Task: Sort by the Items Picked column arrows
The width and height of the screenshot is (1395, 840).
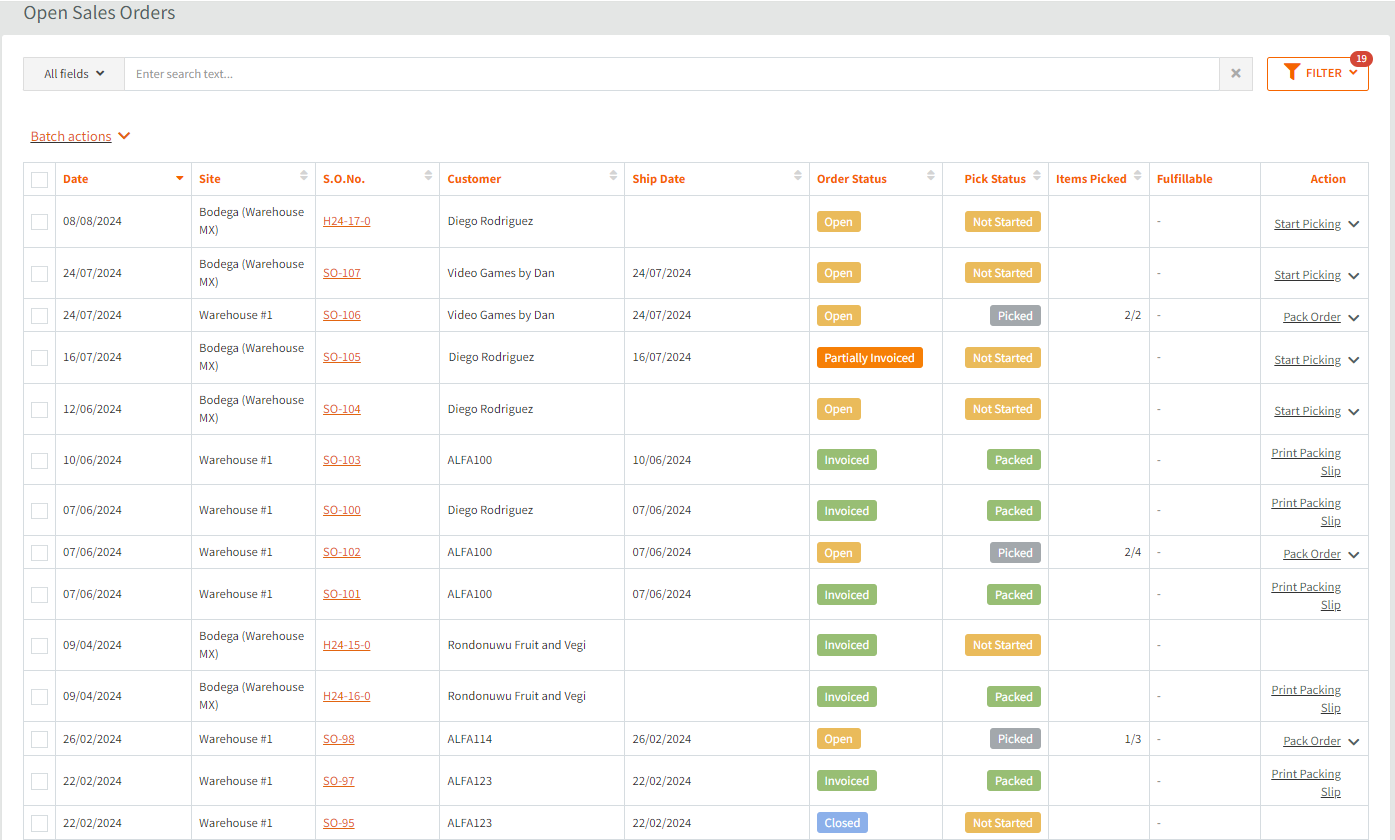Action: pyautogui.click(x=1138, y=177)
